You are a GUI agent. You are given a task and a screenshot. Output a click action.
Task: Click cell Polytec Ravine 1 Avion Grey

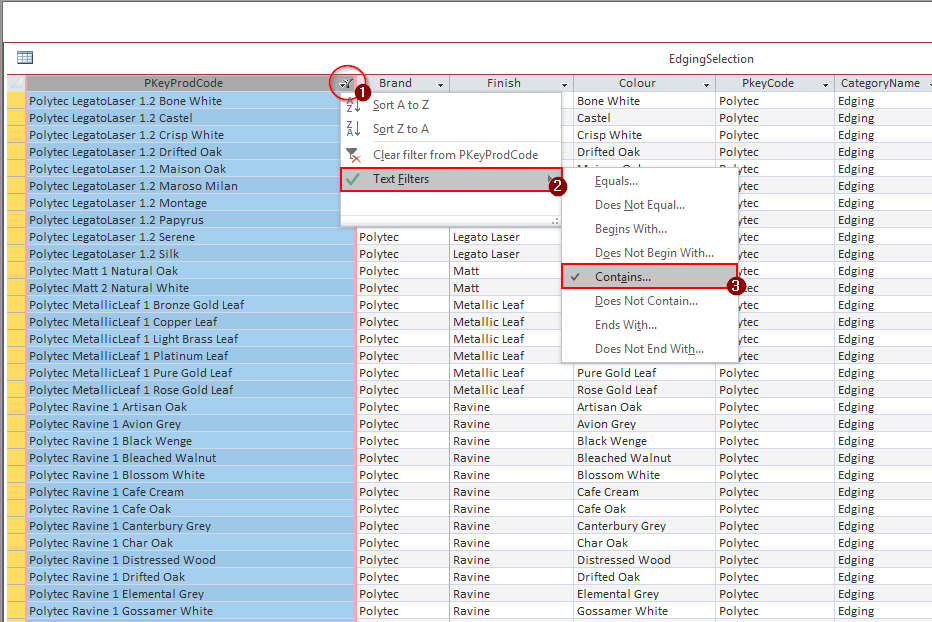click(x=191, y=424)
